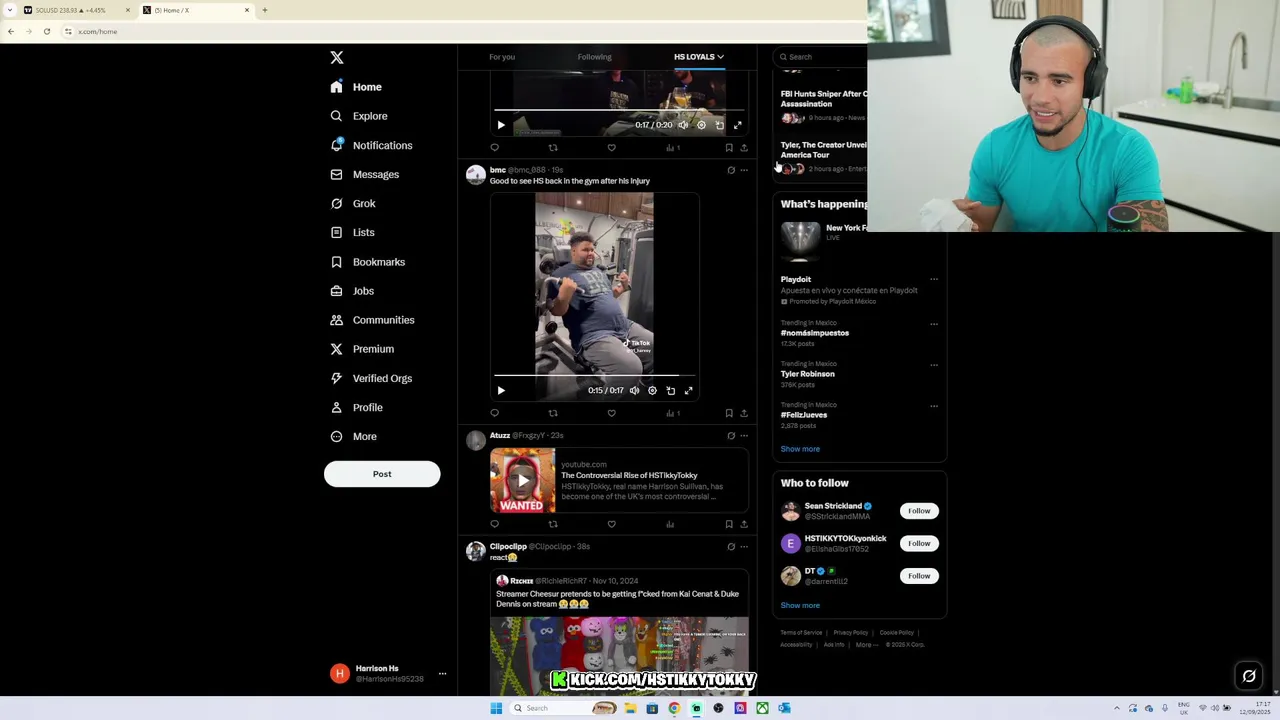Open the YouTube link card thumbnail
This screenshot has height=720, width=1280.
tap(522, 481)
